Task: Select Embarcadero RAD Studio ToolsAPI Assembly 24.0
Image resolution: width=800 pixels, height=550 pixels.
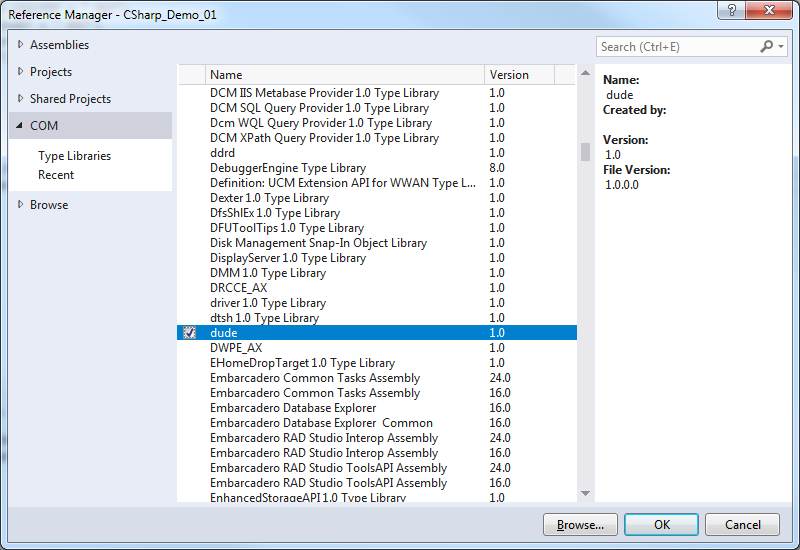Action: pos(377,468)
